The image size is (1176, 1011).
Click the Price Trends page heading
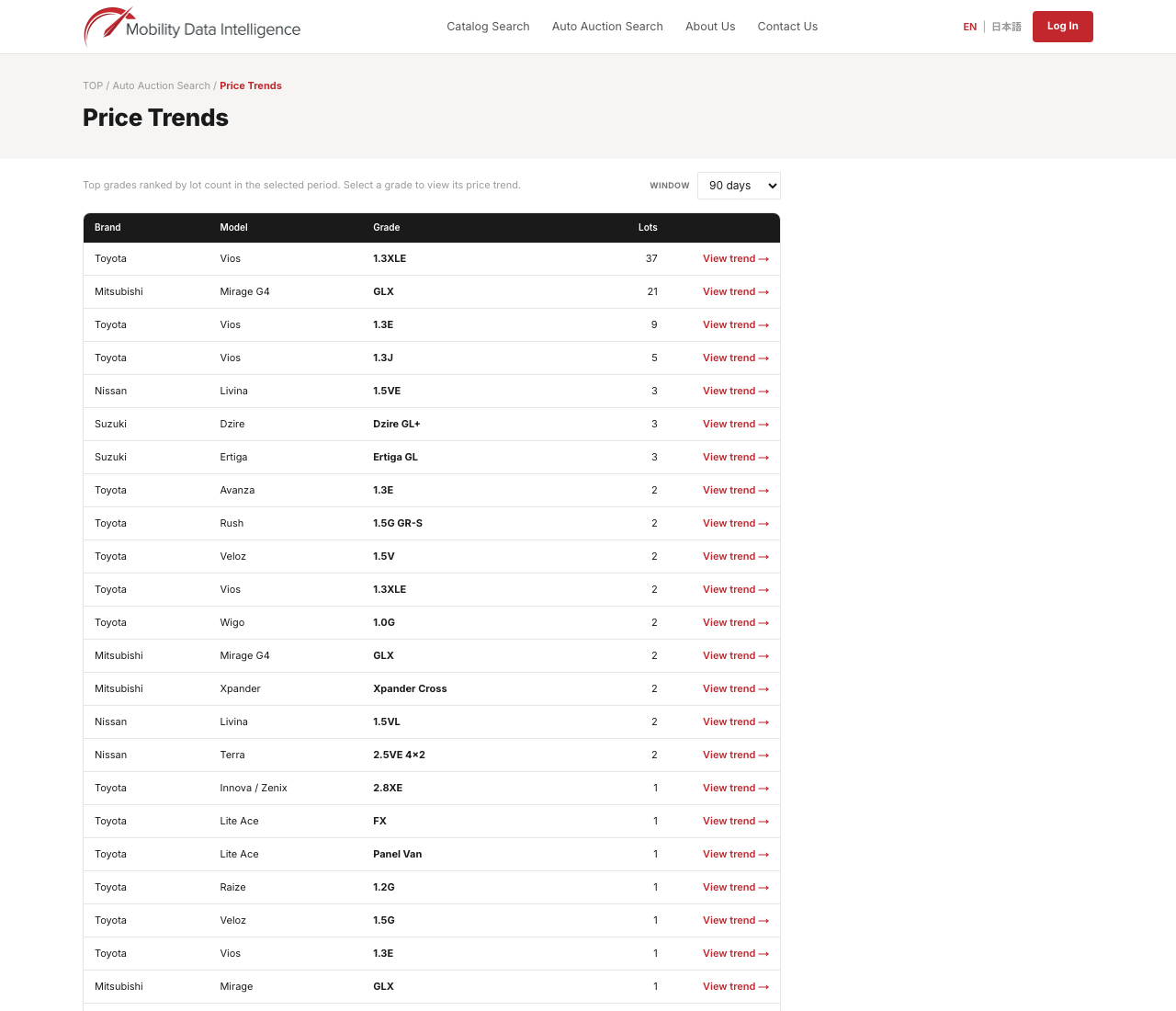pyautogui.click(x=155, y=118)
